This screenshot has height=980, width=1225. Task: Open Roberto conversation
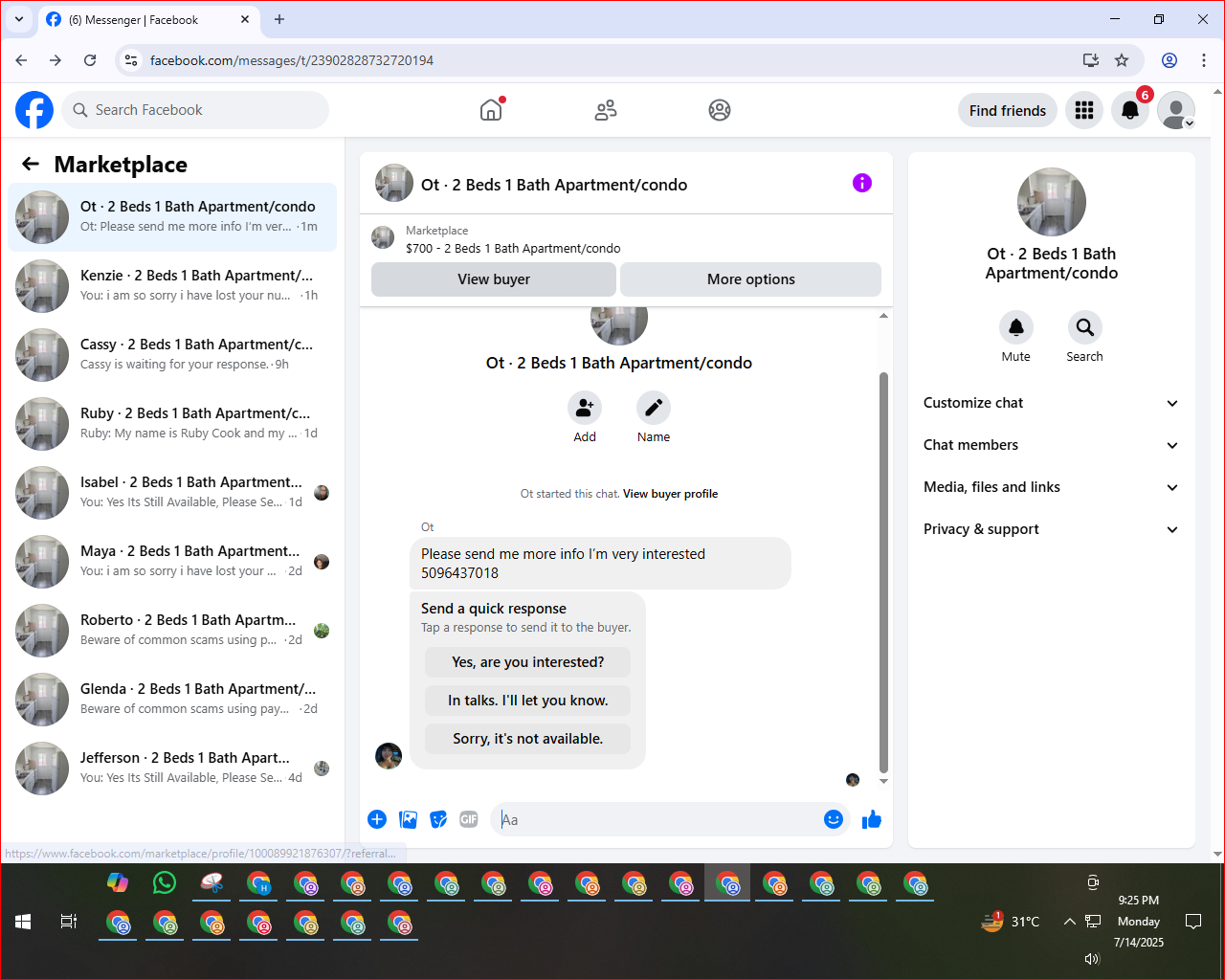coord(172,631)
